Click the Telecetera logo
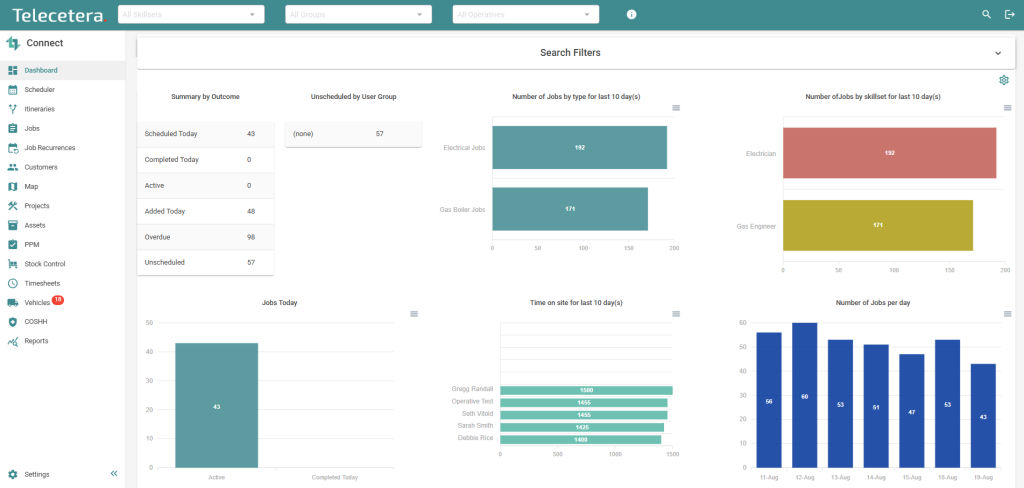This screenshot has height=488, width=1024. (59, 15)
